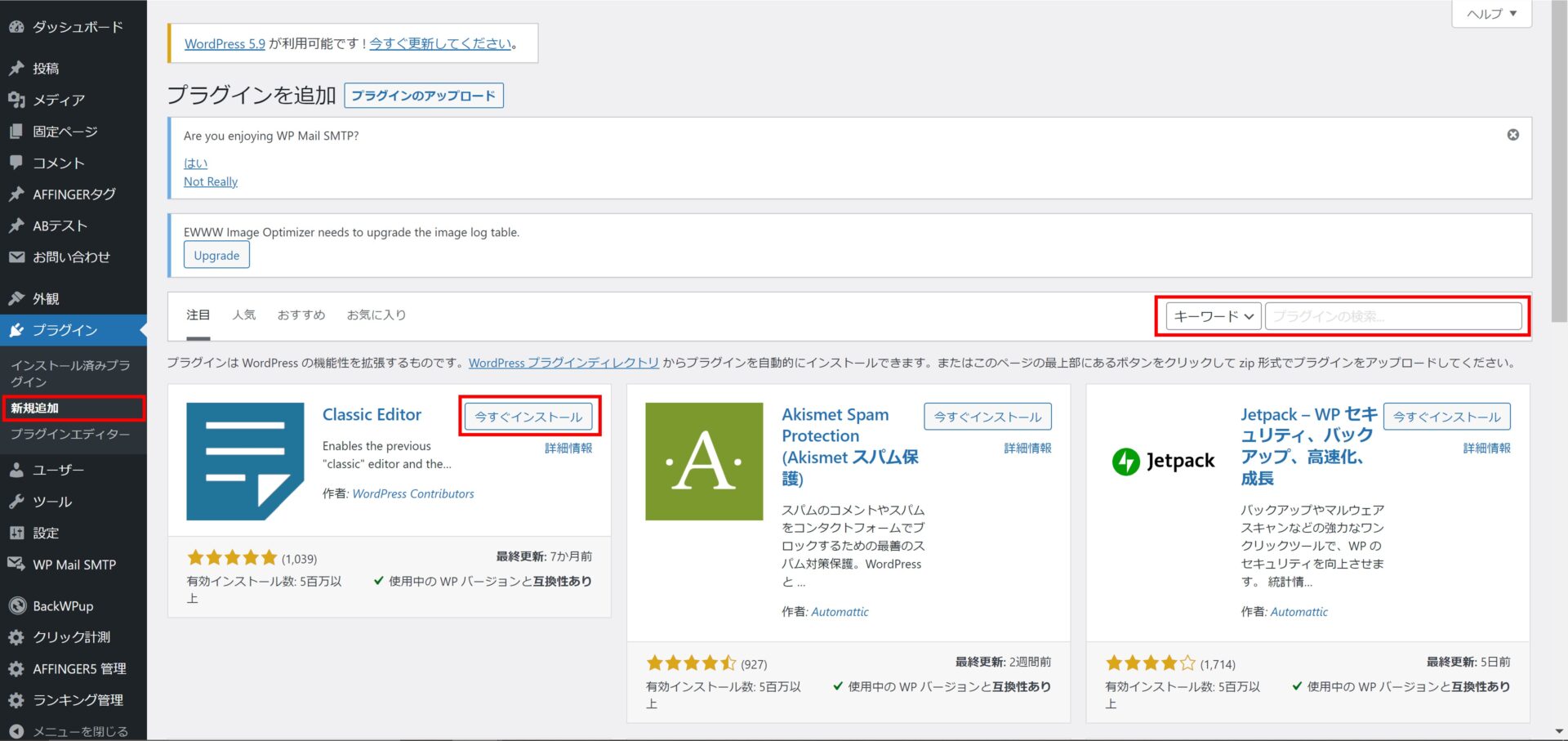Open the キーワード search type dropdown

coord(1214,316)
